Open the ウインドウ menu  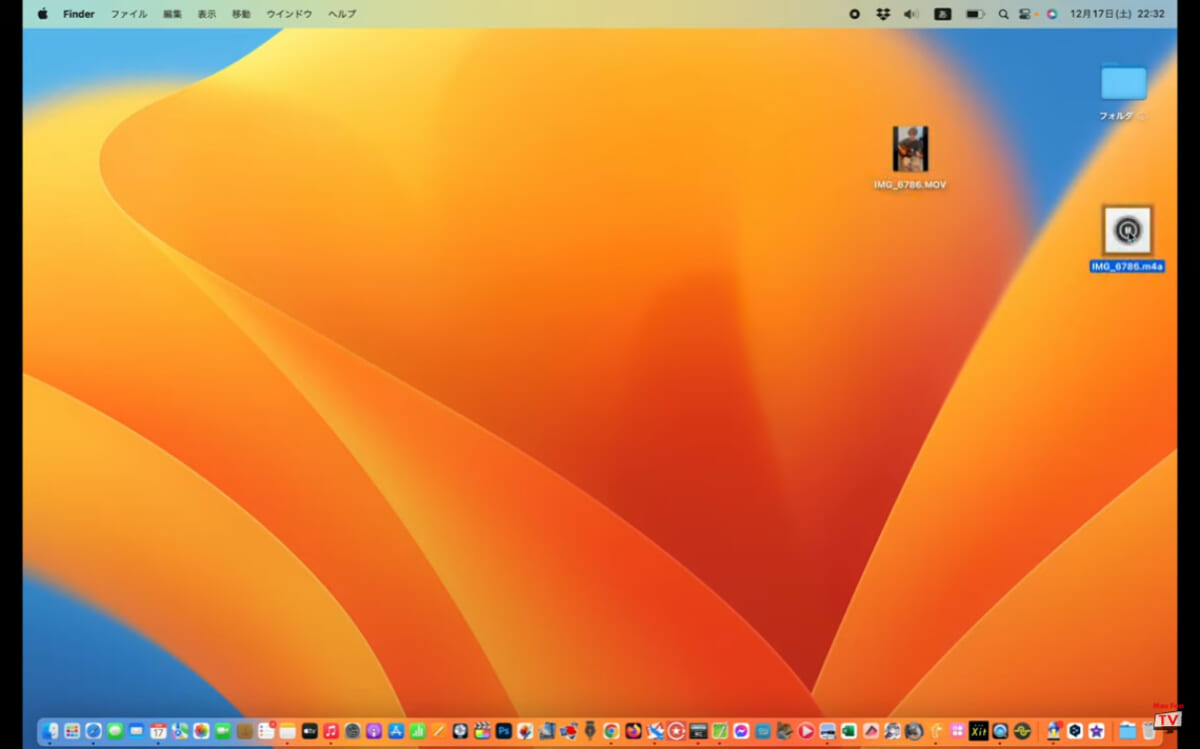(289, 14)
